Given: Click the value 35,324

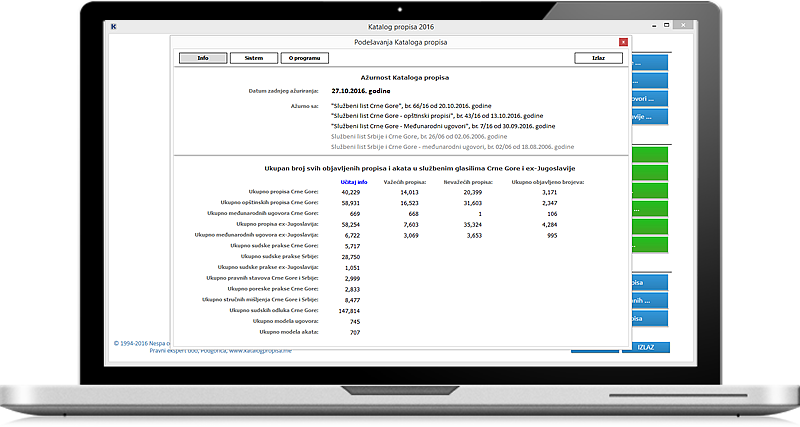Looking at the screenshot, I should [x=472, y=225].
